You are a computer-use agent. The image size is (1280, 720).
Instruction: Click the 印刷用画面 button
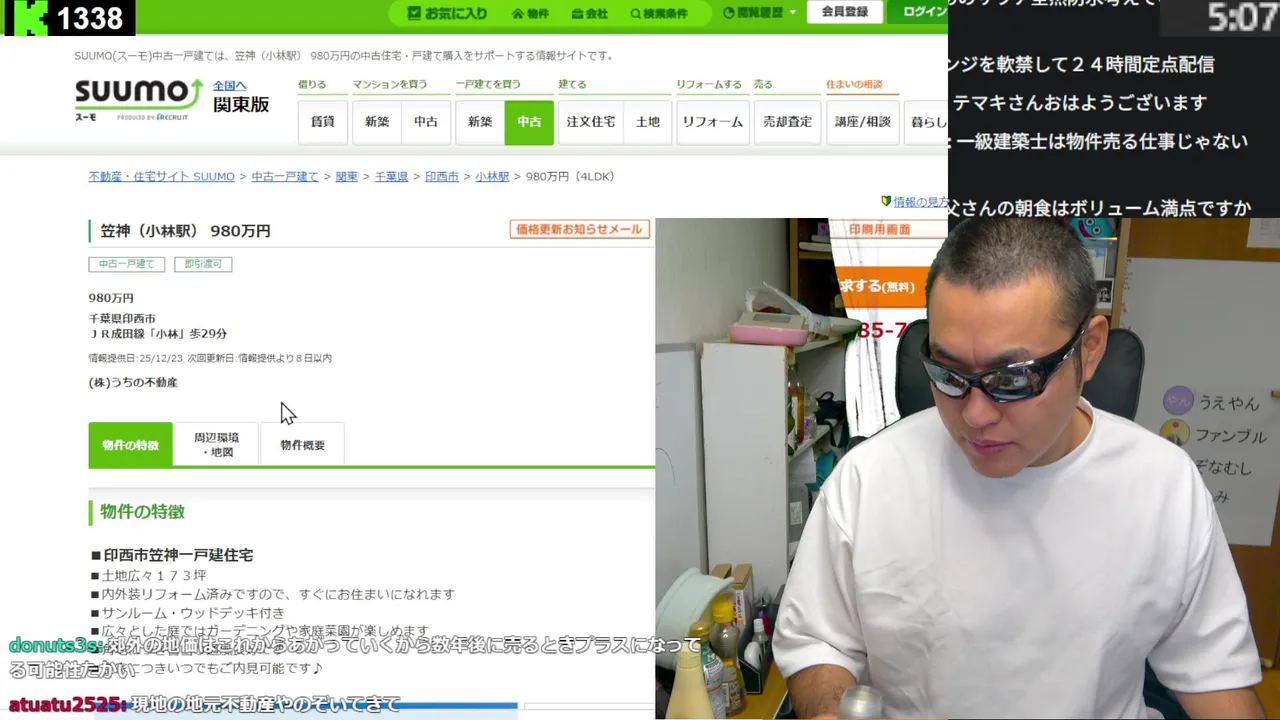[880, 229]
